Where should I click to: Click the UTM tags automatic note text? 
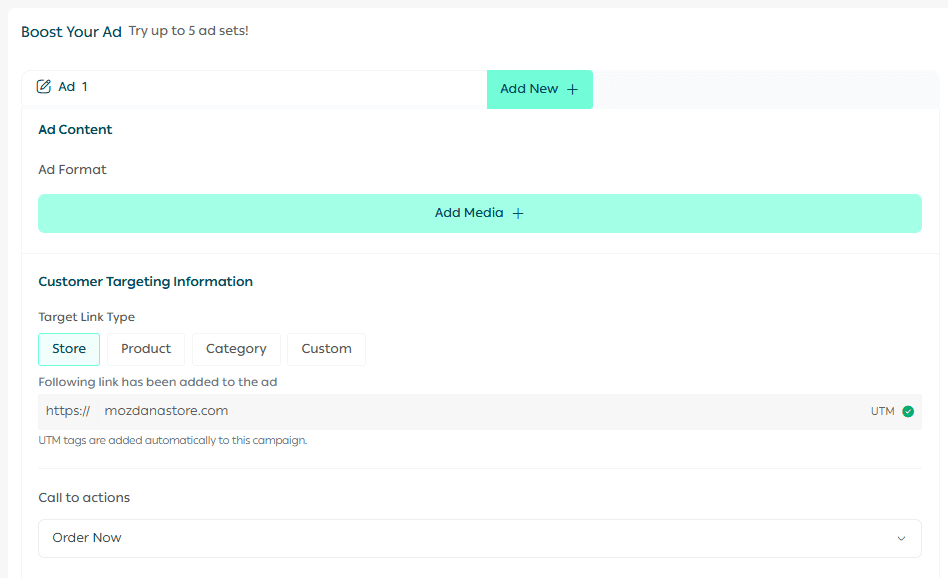click(172, 440)
